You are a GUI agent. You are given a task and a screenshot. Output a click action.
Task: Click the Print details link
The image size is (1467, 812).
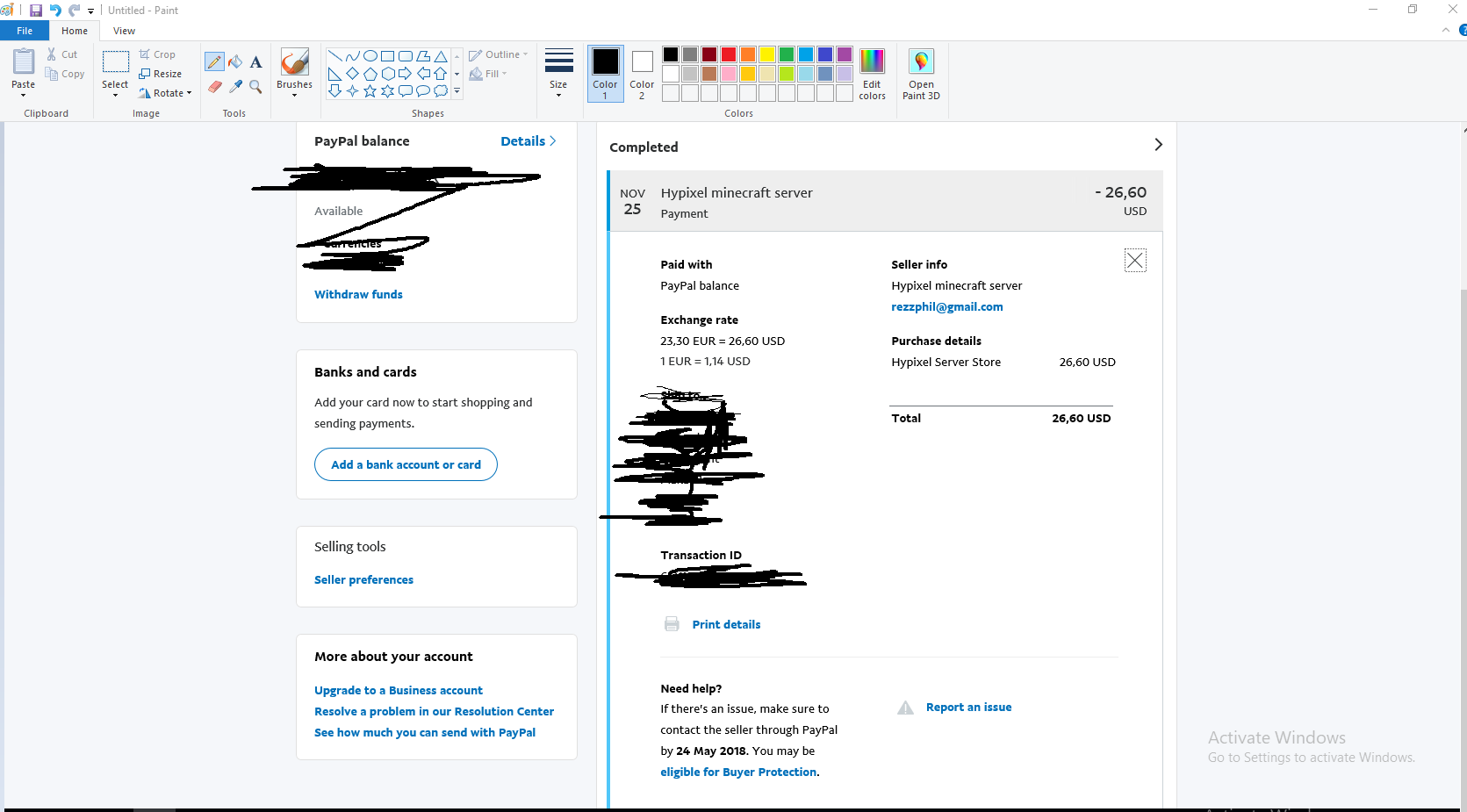[726, 625]
